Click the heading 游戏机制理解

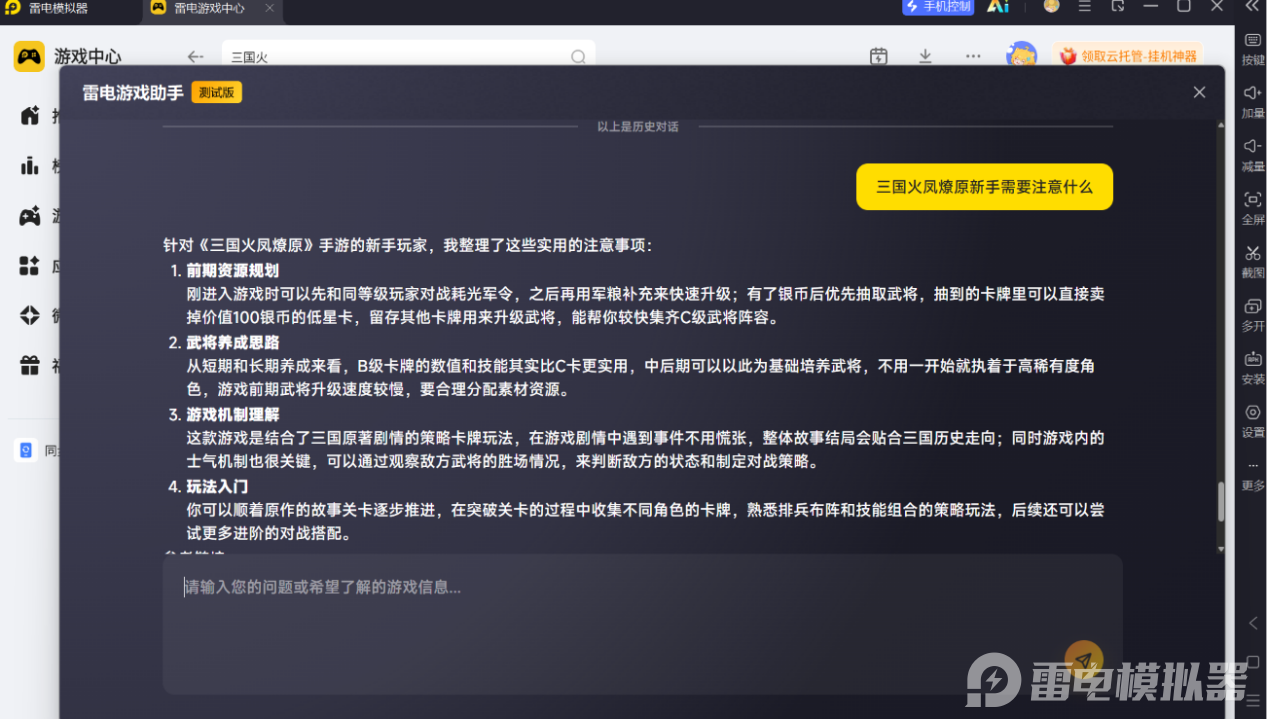click(232, 414)
